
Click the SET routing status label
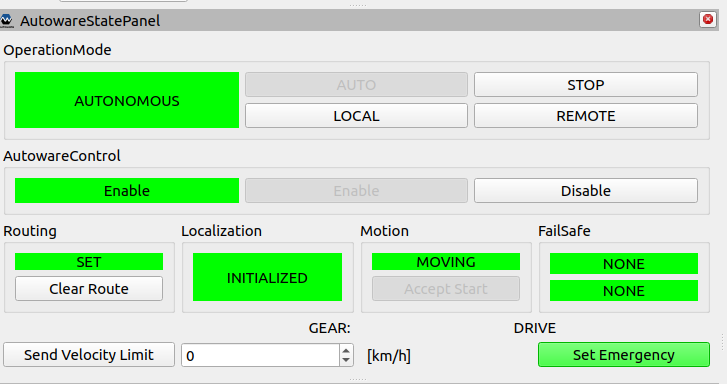coord(89,262)
